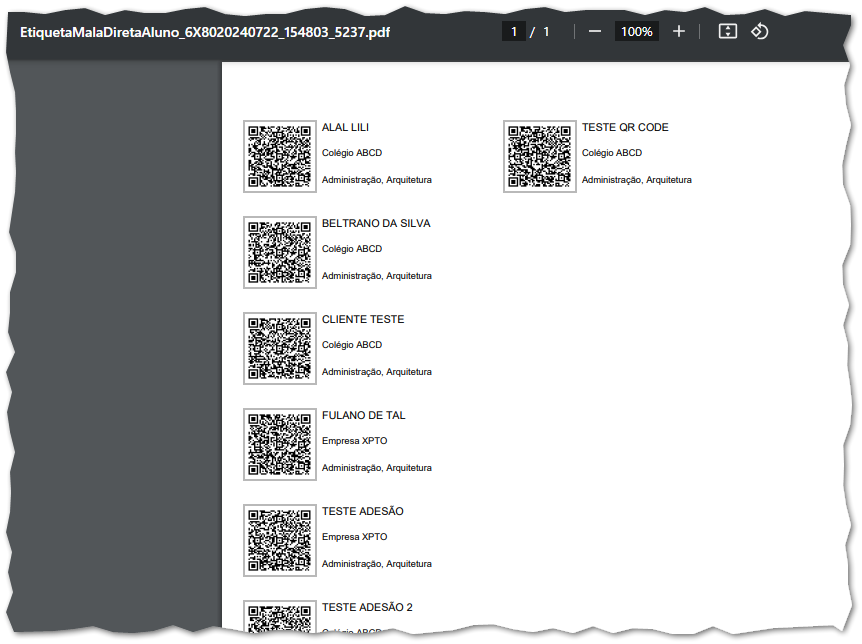The height and width of the screenshot is (644, 862).
Task: Click the page number input field
Action: pyautogui.click(x=514, y=32)
